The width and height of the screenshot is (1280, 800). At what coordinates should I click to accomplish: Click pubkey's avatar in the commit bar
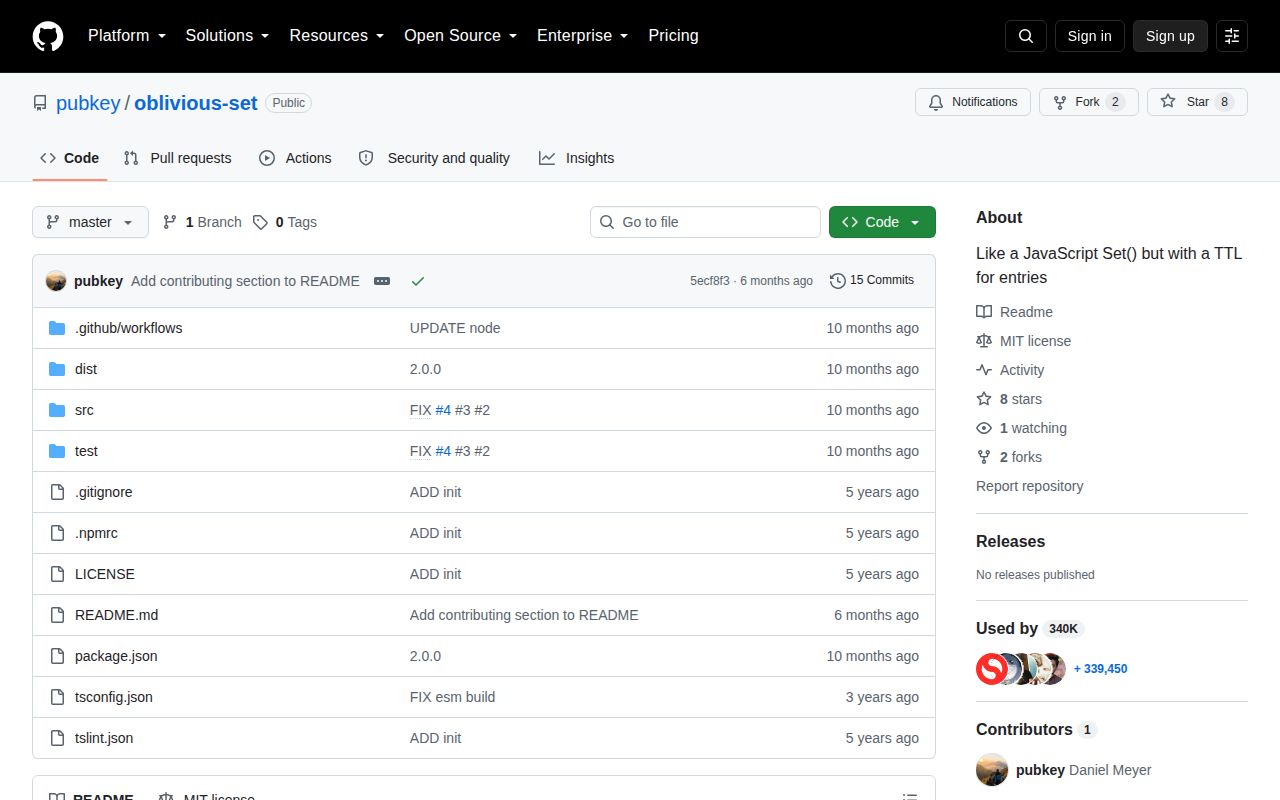[56, 281]
